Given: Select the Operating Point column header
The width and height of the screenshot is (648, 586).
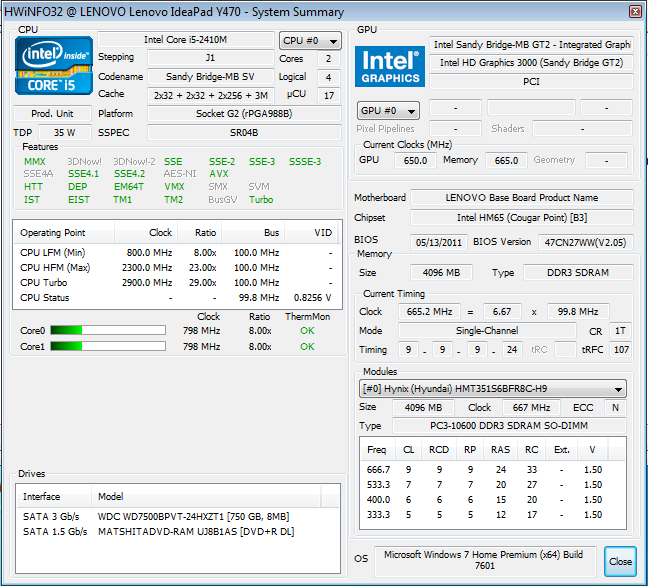Looking at the screenshot, I should [64, 233].
